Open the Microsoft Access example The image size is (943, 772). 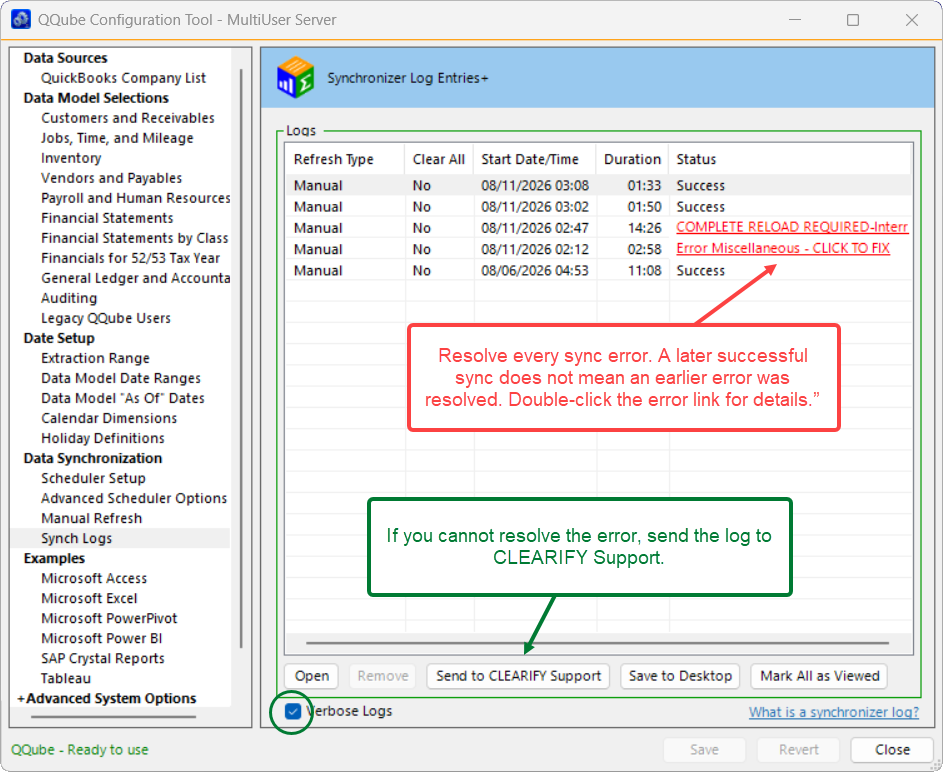(x=94, y=578)
